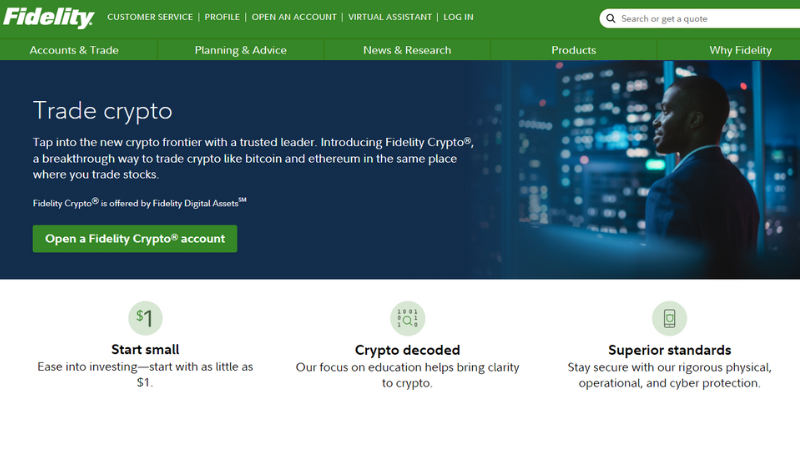Open the News & Research menu
This screenshot has height=450, width=800.
click(407, 50)
